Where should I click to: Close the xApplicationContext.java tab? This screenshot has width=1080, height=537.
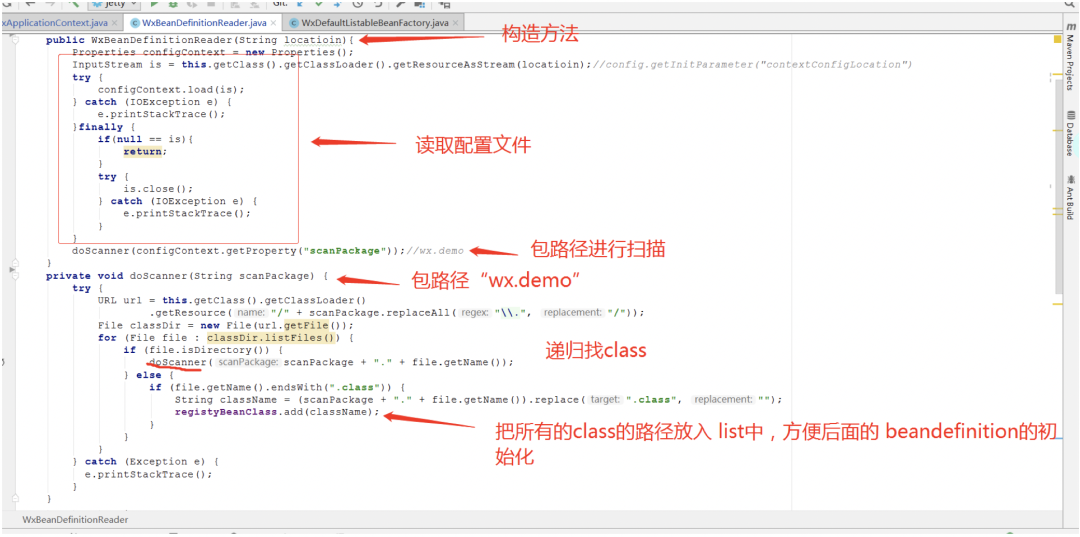click(114, 23)
